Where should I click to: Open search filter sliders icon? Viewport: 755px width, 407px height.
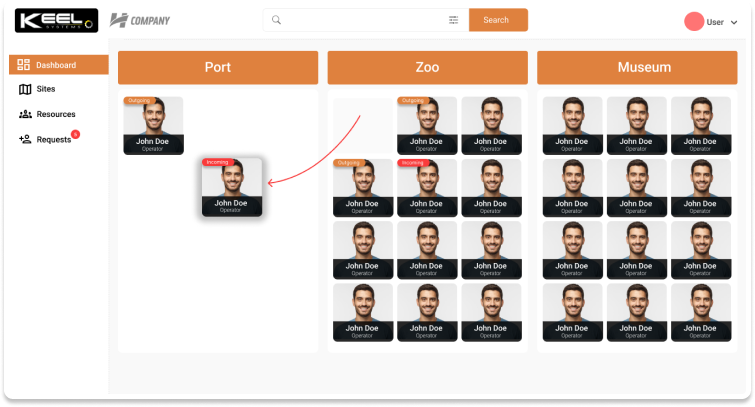453,20
